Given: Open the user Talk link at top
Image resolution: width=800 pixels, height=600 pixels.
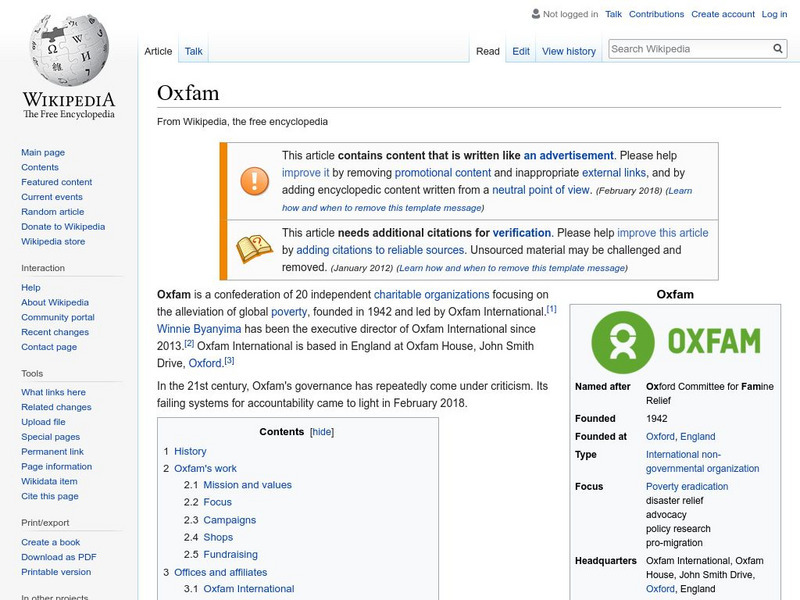Looking at the screenshot, I should [x=613, y=14].
